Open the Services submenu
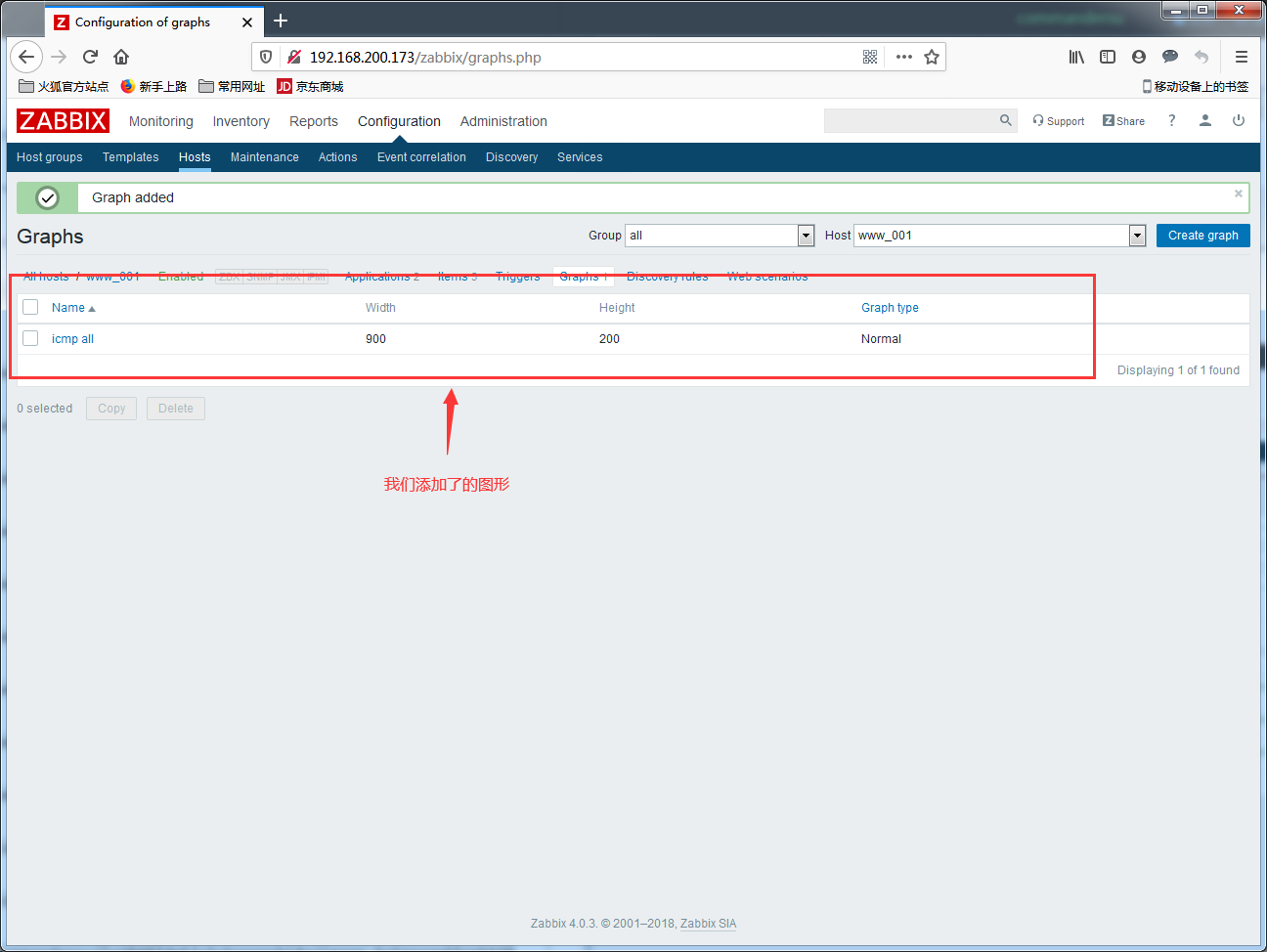The width and height of the screenshot is (1267, 952). 580,157
